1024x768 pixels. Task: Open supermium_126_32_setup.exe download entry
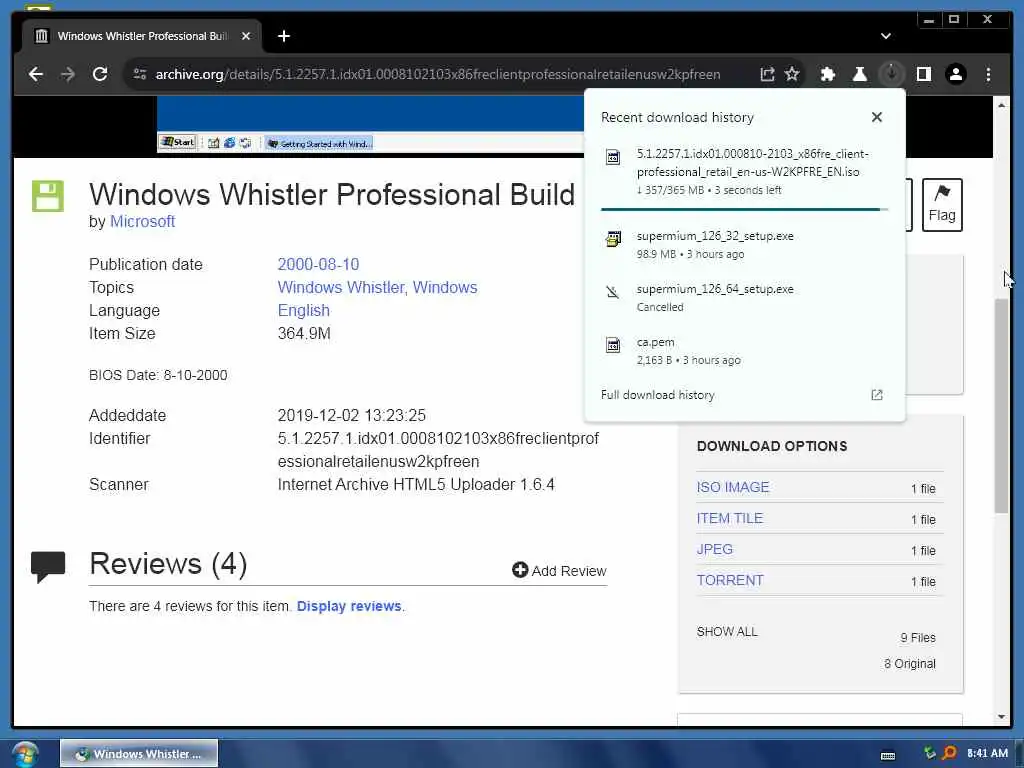744,245
